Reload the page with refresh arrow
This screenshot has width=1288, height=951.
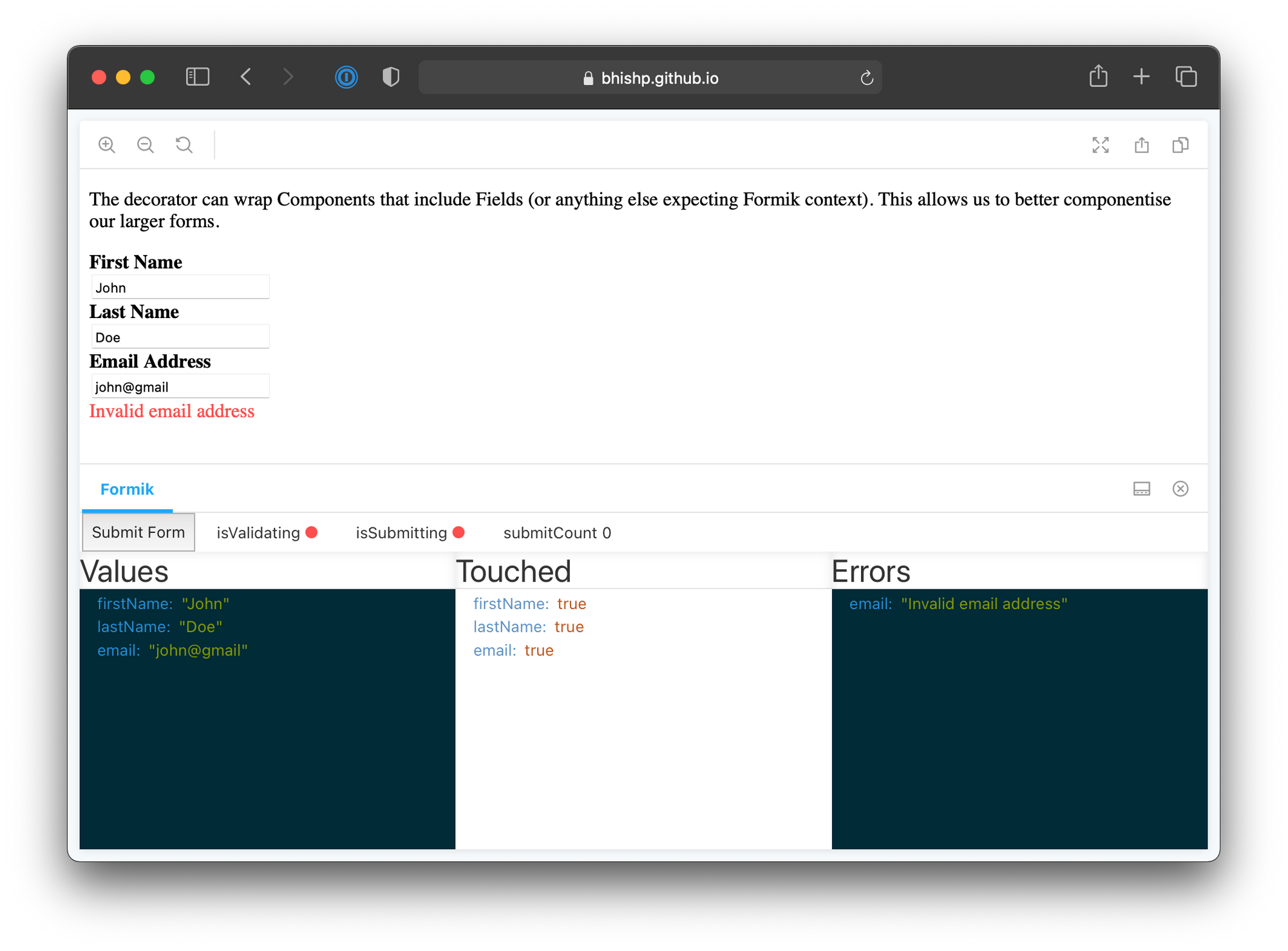(867, 78)
